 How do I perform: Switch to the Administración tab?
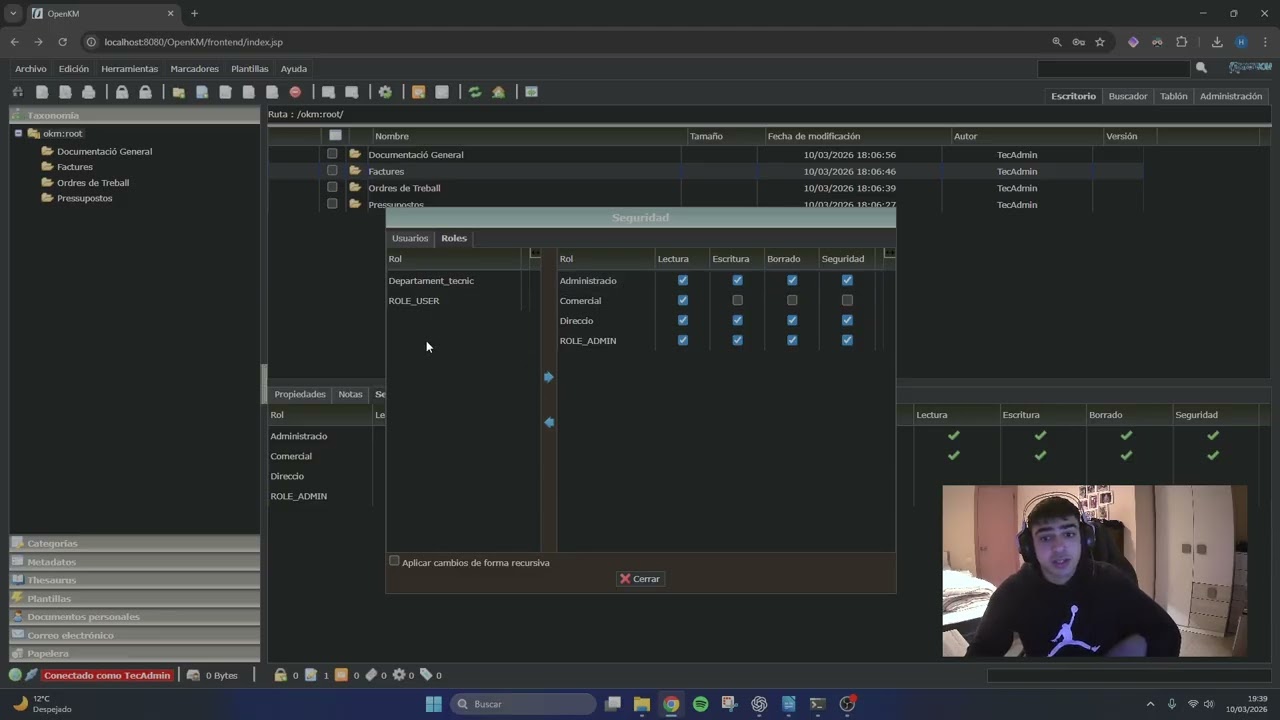pos(1231,96)
